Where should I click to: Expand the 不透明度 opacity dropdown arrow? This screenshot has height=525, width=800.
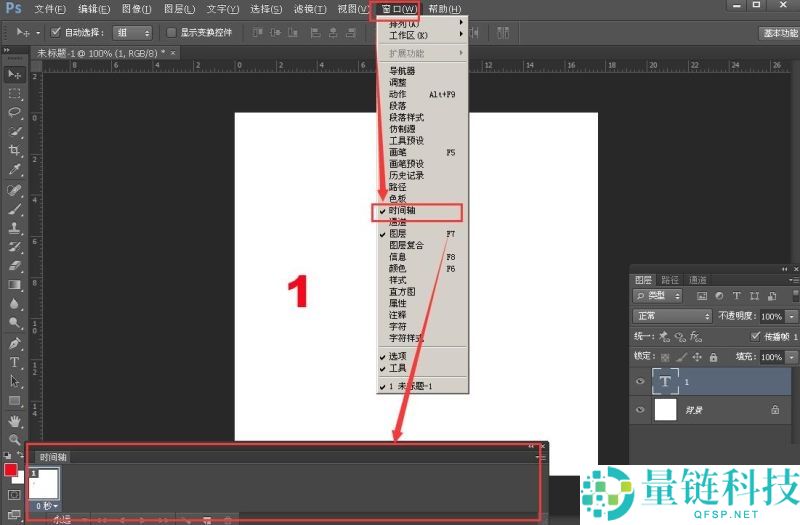pos(792,316)
